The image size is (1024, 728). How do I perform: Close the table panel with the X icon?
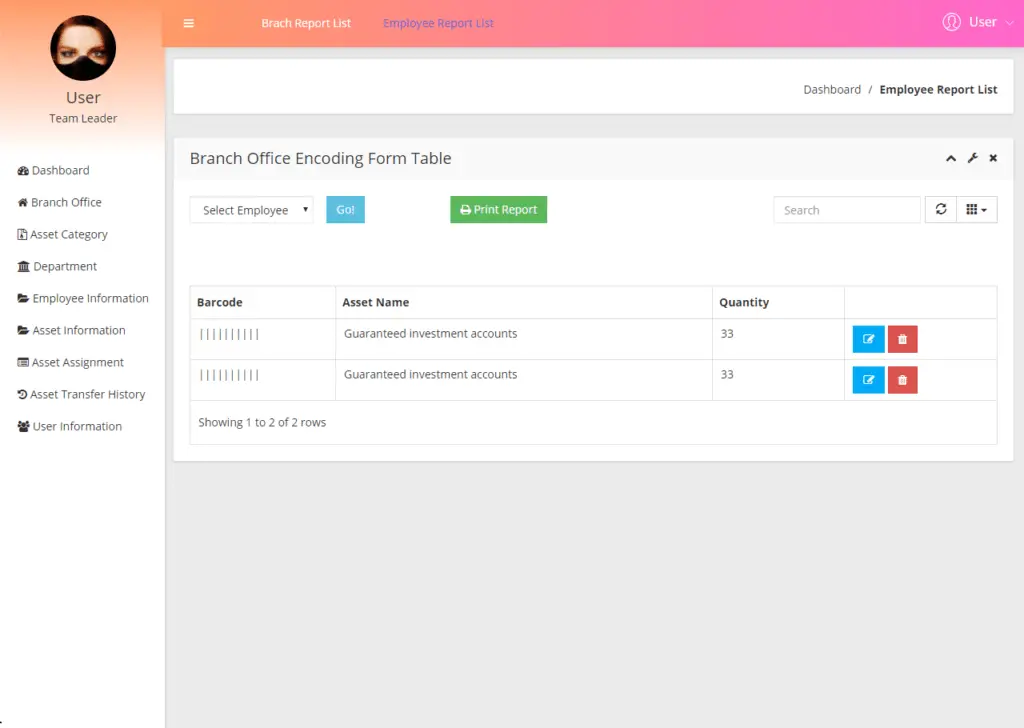pyautogui.click(x=992, y=158)
